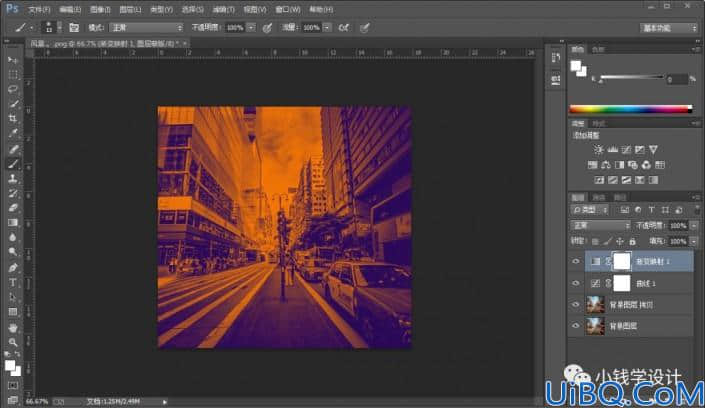705x408 pixels.
Task: Select the Move tool
Action: tap(13, 60)
